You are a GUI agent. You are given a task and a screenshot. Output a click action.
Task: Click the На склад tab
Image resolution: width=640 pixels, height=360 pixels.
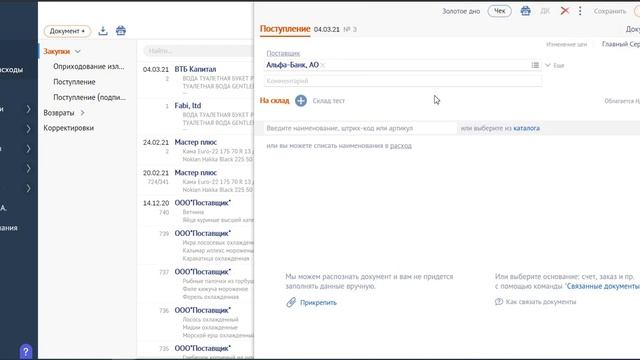coord(275,100)
